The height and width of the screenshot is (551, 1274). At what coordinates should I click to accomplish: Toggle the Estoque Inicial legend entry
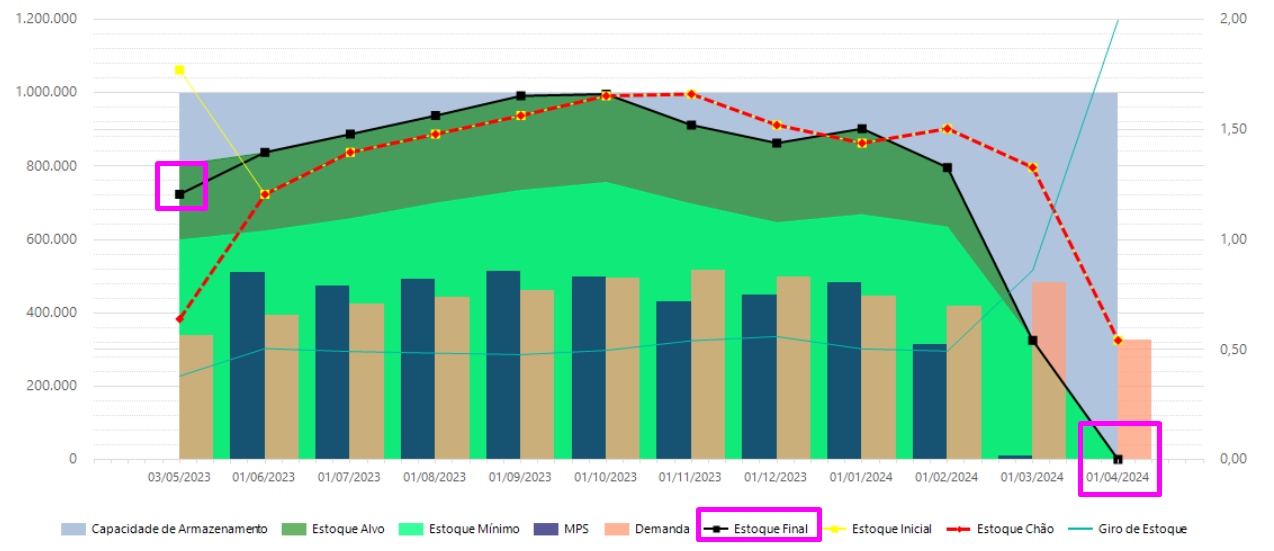876,529
